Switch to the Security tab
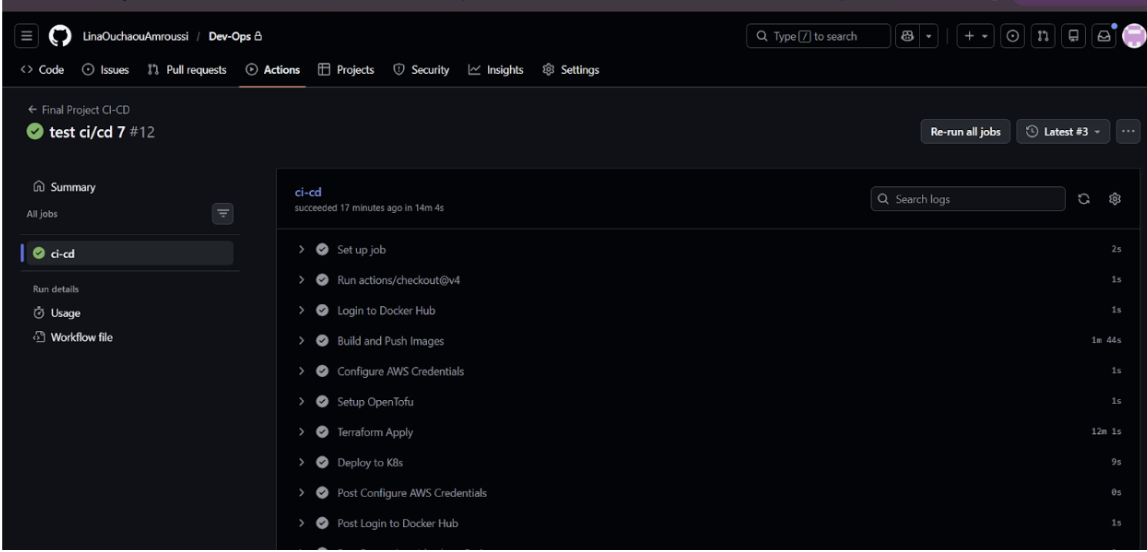This screenshot has width=1147, height=552. click(x=421, y=70)
